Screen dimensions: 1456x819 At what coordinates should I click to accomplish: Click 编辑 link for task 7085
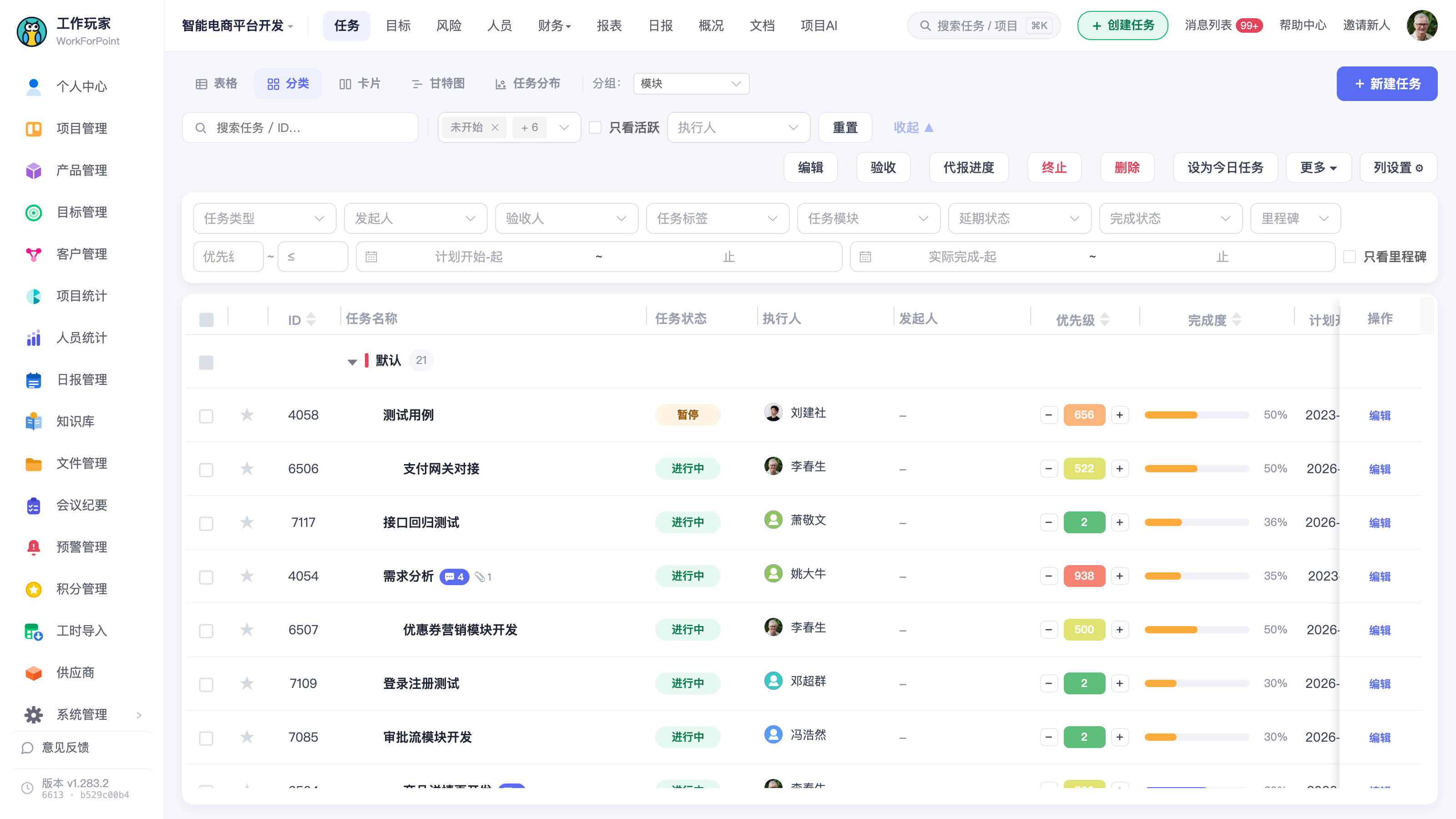point(1379,737)
